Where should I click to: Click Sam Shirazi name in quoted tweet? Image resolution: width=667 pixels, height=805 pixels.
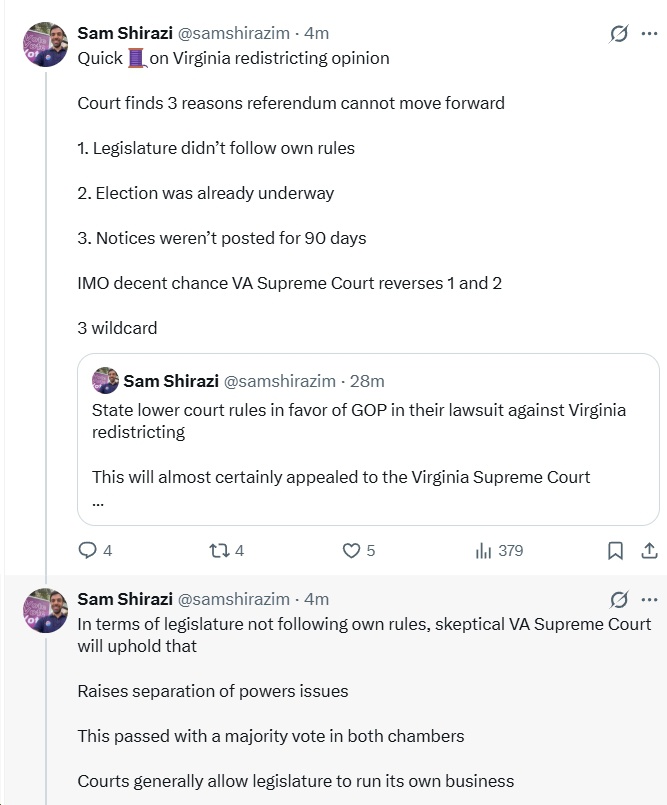click(x=170, y=381)
